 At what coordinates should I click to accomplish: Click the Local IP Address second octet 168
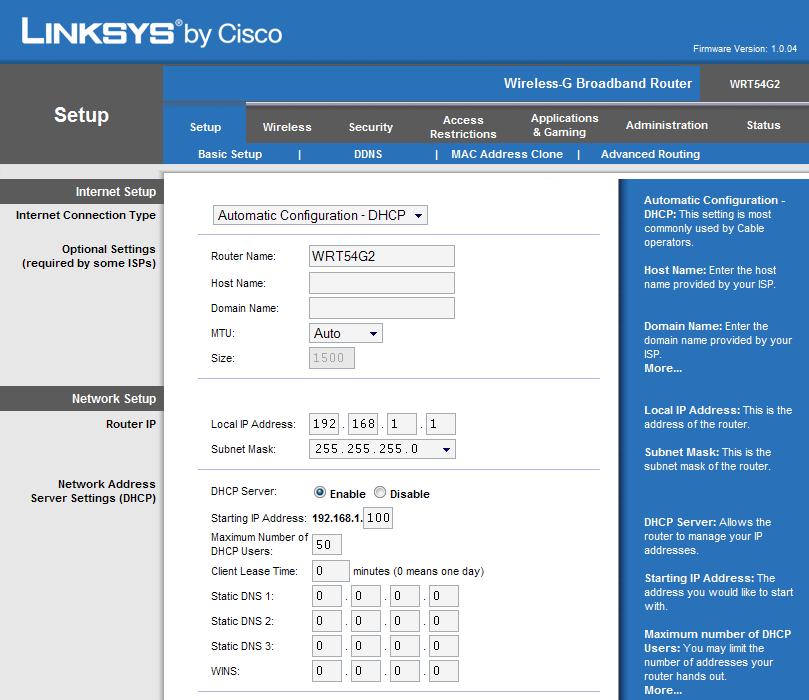[x=363, y=424]
